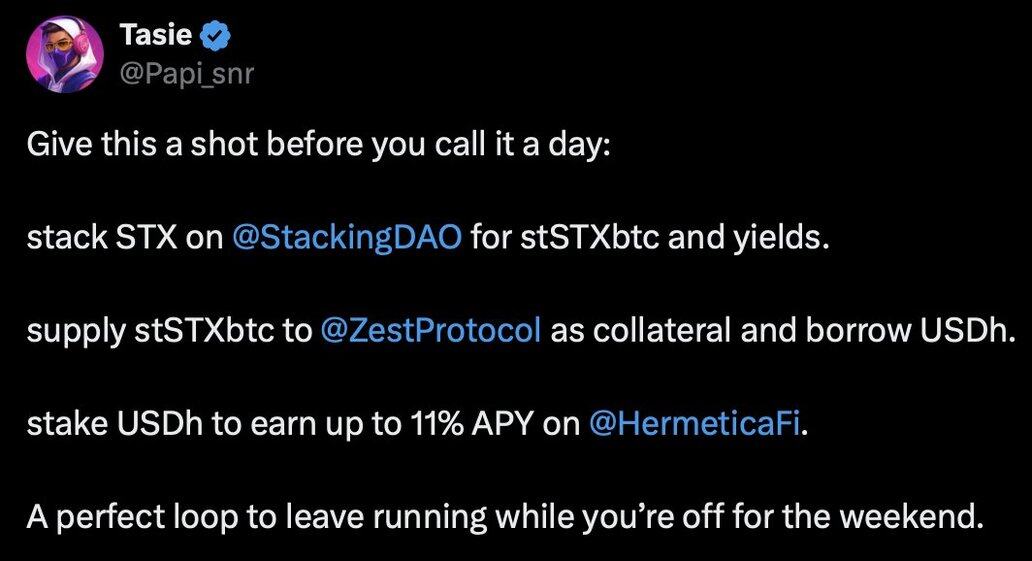Image resolution: width=1032 pixels, height=561 pixels.
Task: Click "for stSTXbtc and yields." text
Action: 649,237
